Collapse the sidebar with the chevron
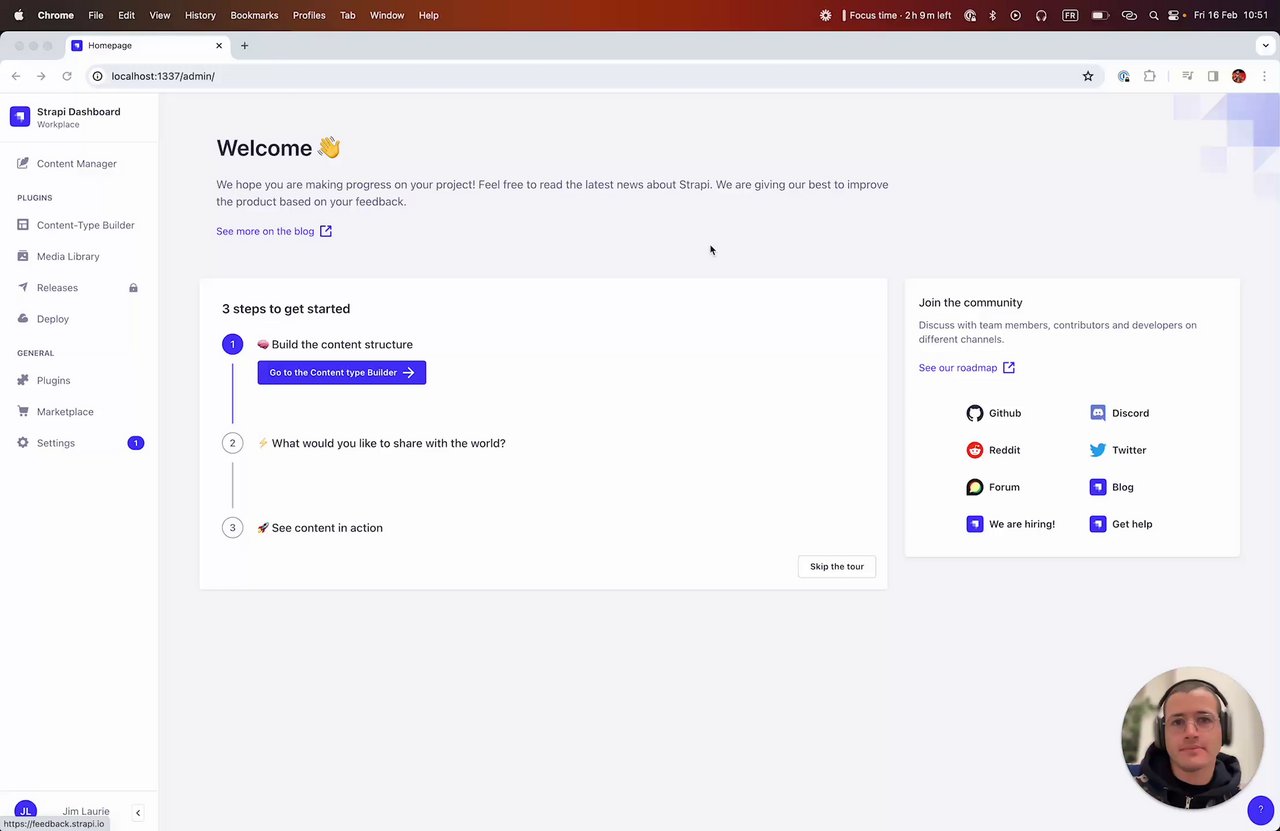Screen dimensions: 1280x831 [138, 813]
